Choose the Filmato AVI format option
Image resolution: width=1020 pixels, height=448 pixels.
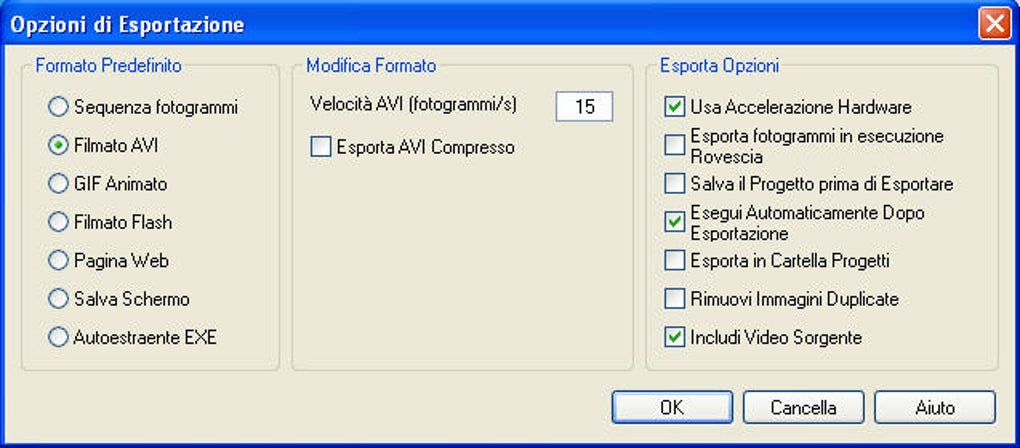[x=59, y=145]
